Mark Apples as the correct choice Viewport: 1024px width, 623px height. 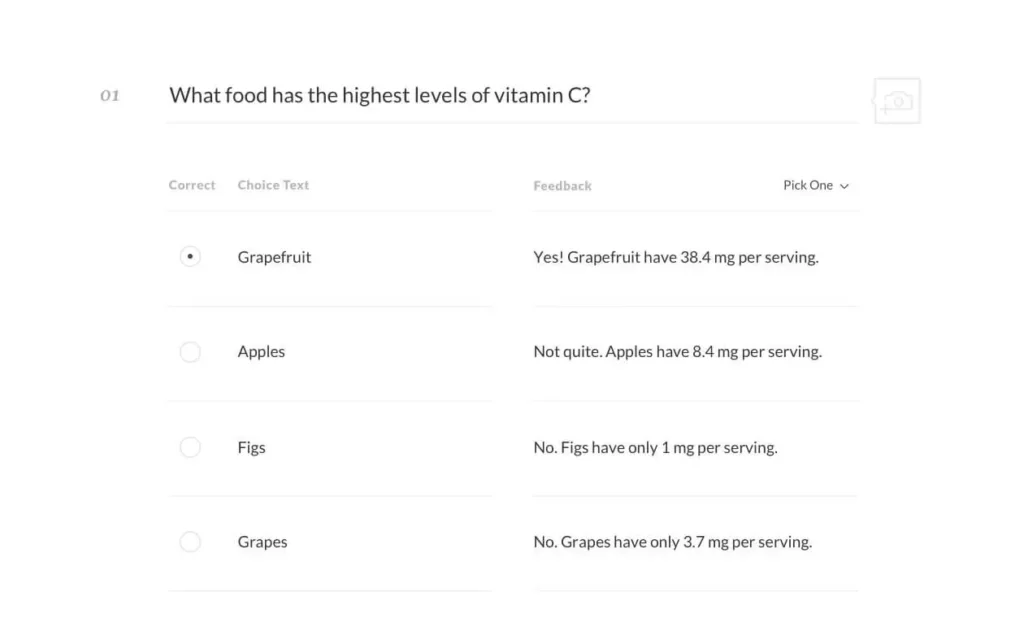190,352
